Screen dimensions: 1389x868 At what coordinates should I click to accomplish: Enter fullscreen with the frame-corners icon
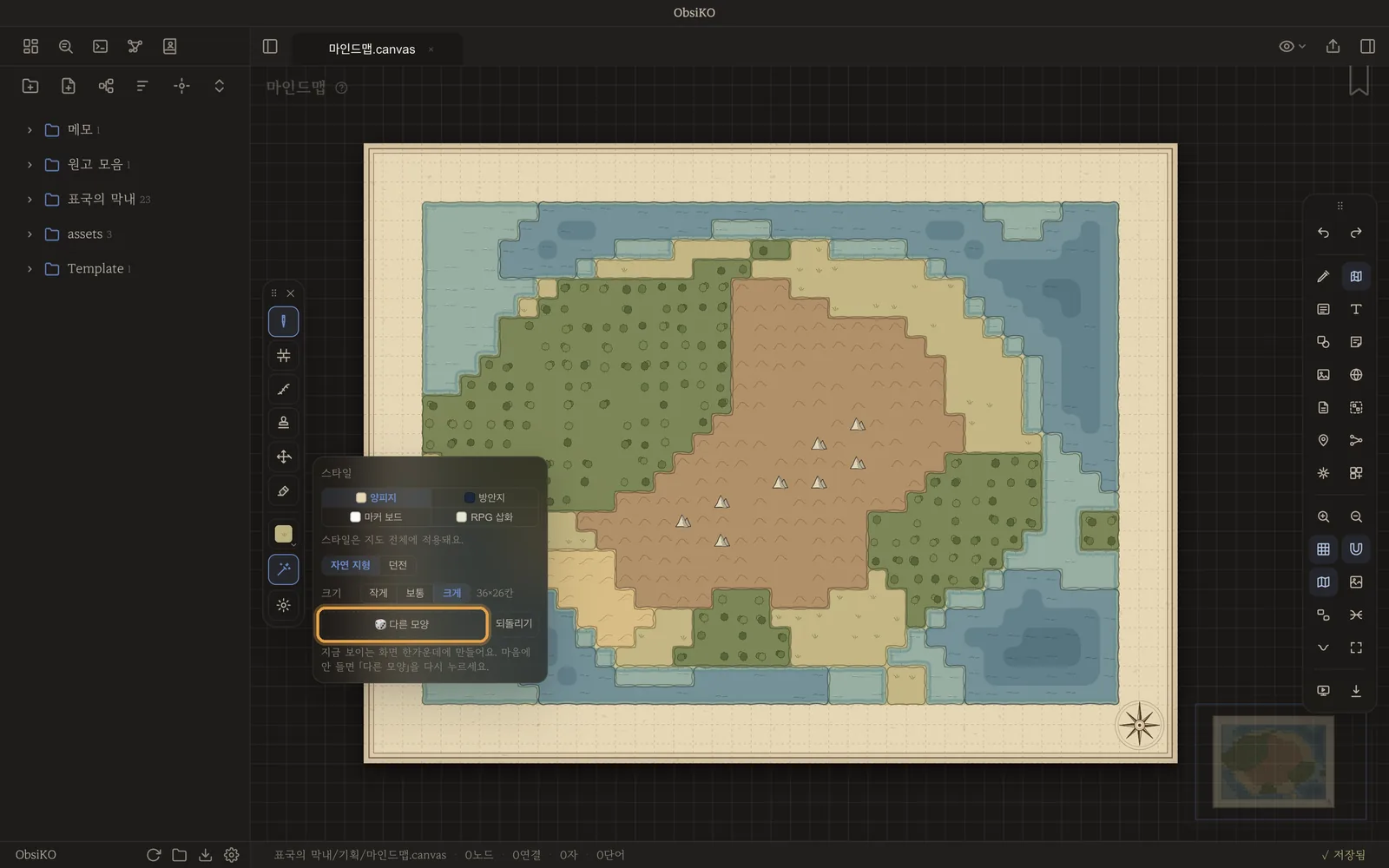click(1356, 648)
